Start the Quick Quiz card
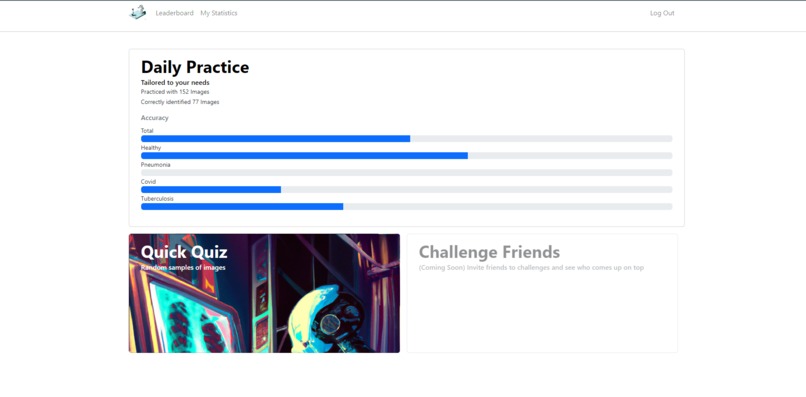The width and height of the screenshot is (806, 397). 264,293
